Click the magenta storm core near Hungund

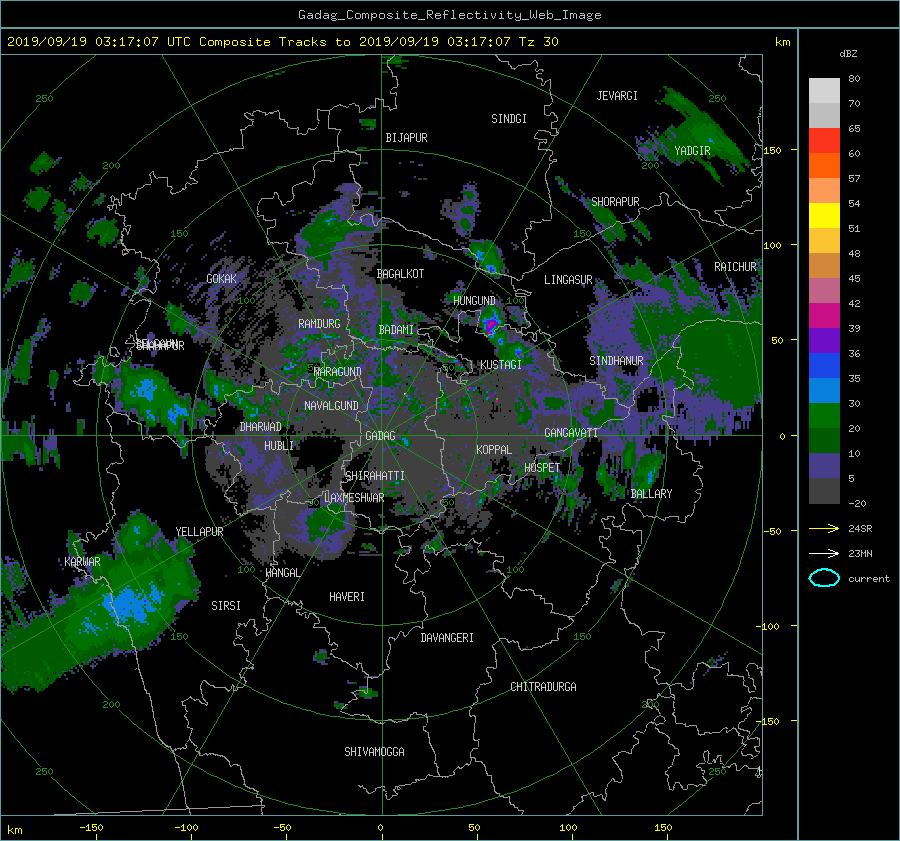pyautogui.click(x=490, y=326)
